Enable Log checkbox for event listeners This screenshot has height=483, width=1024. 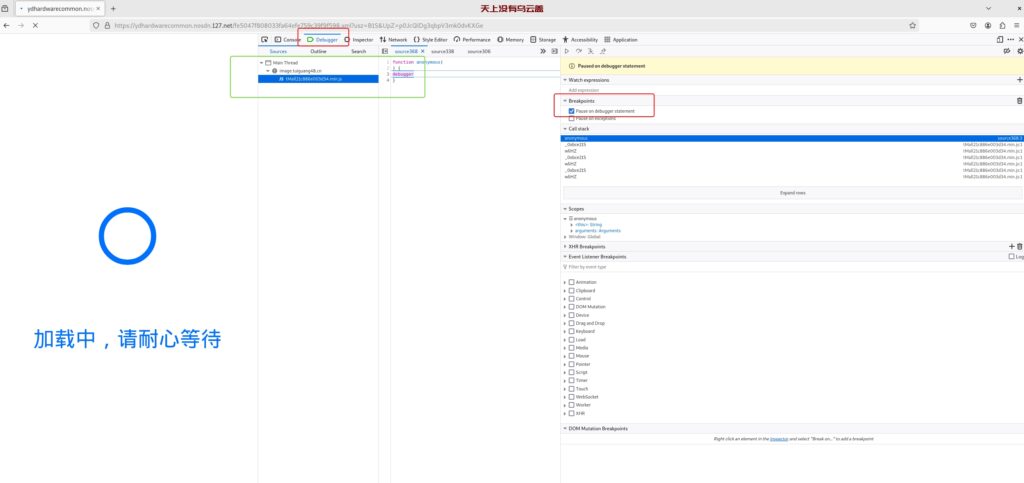(x=1012, y=257)
